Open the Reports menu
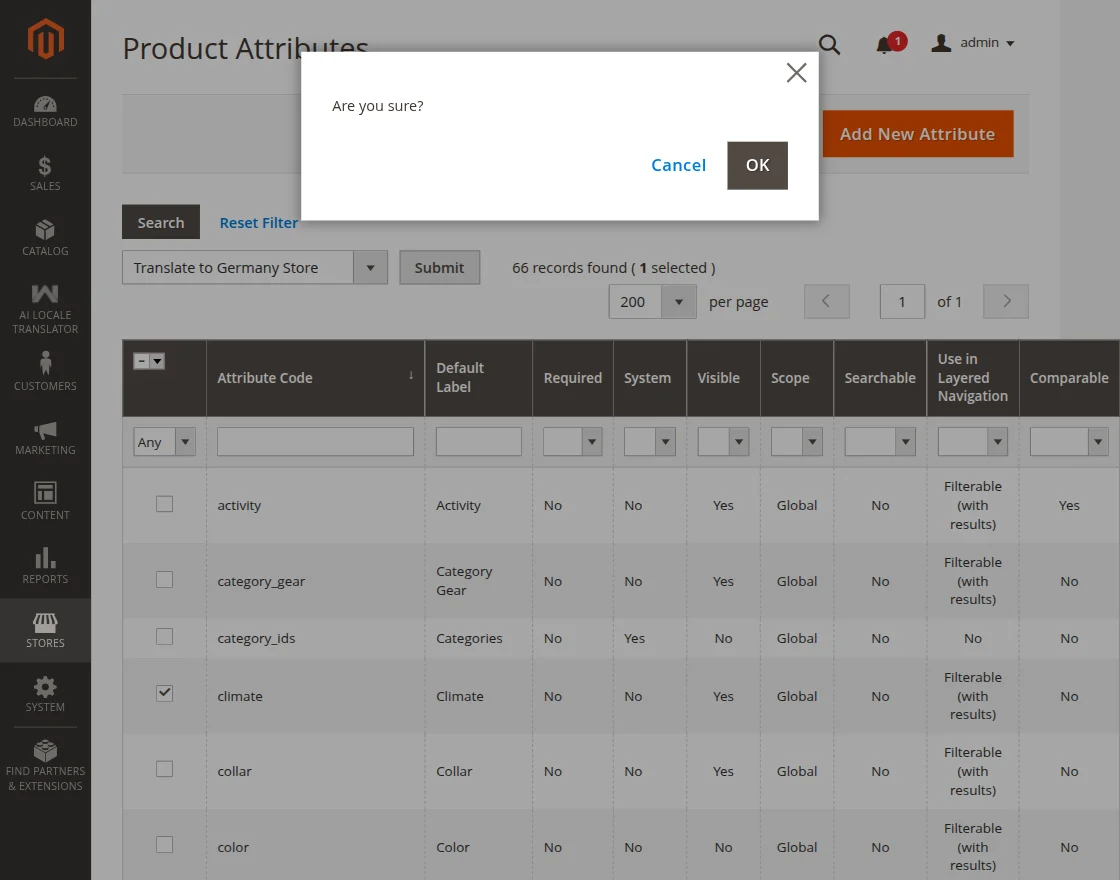1120x880 pixels. [x=45, y=566]
